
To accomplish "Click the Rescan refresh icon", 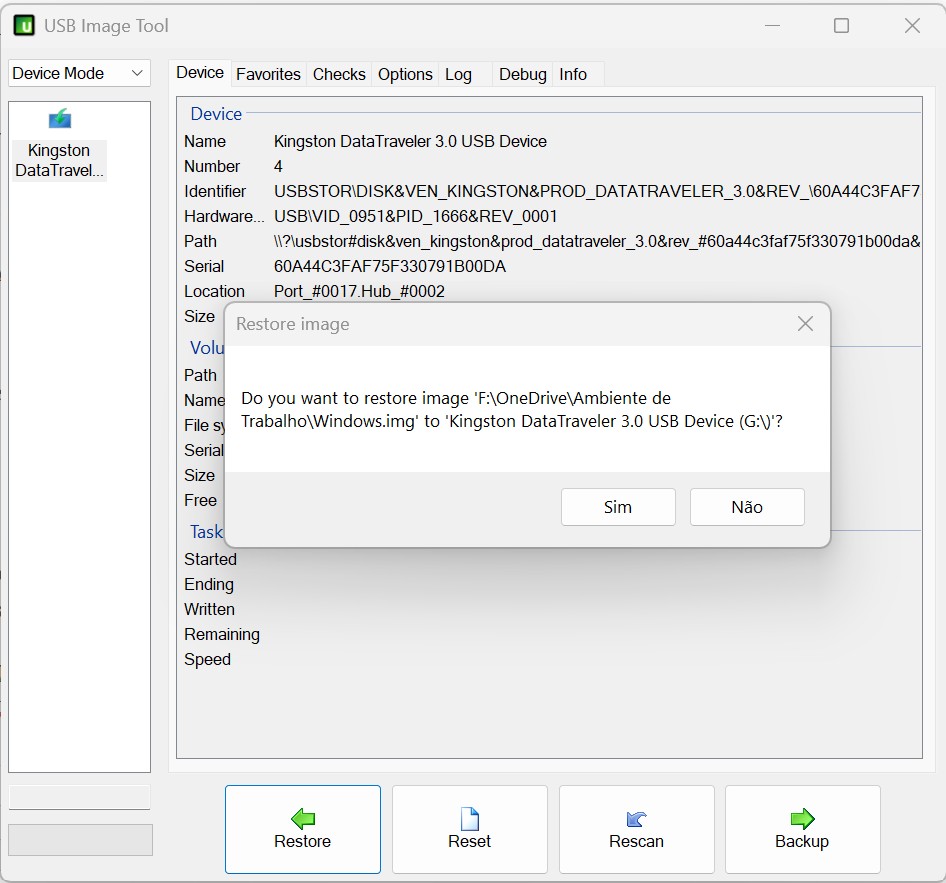I will tap(636, 818).
